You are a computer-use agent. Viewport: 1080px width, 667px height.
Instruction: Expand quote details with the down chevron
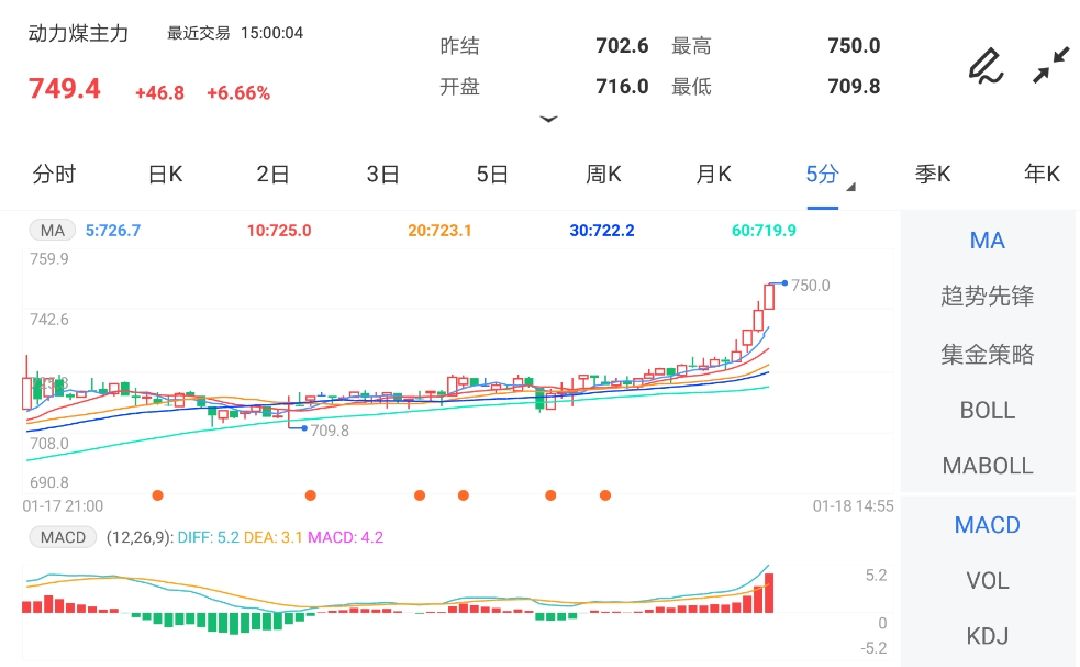point(548,119)
